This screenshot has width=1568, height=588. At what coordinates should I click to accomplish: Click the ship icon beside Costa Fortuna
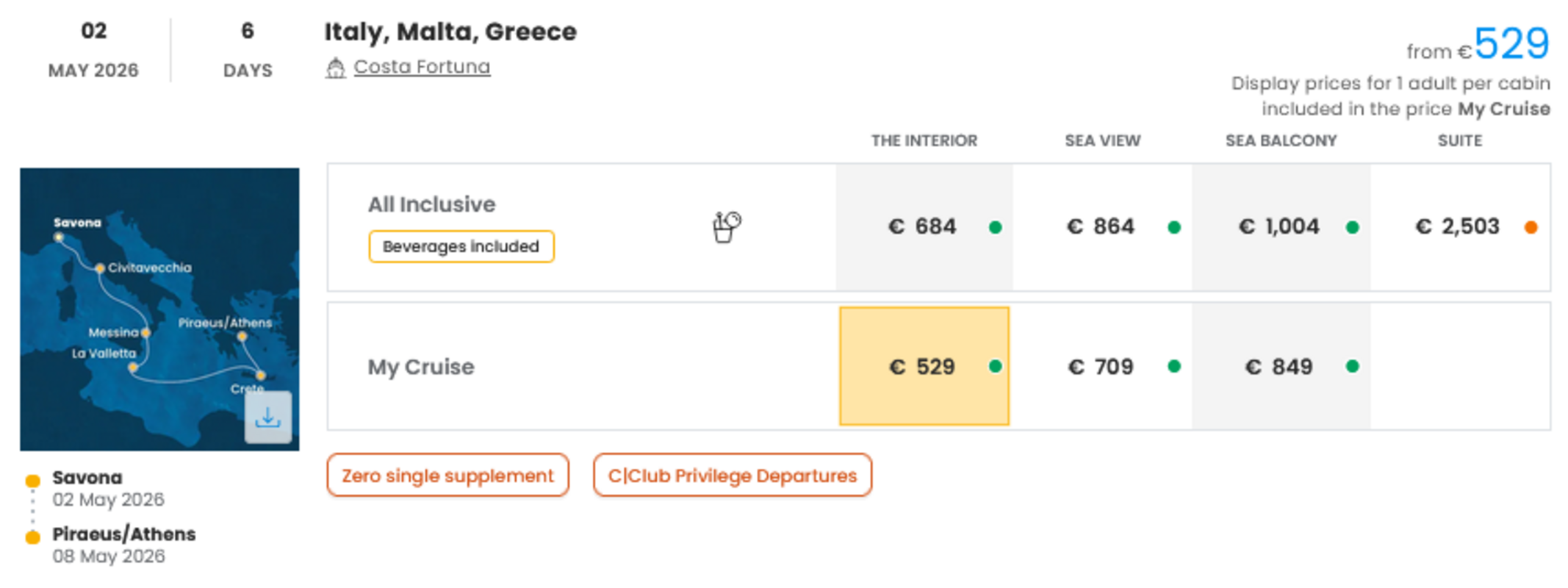[x=336, y=68]
